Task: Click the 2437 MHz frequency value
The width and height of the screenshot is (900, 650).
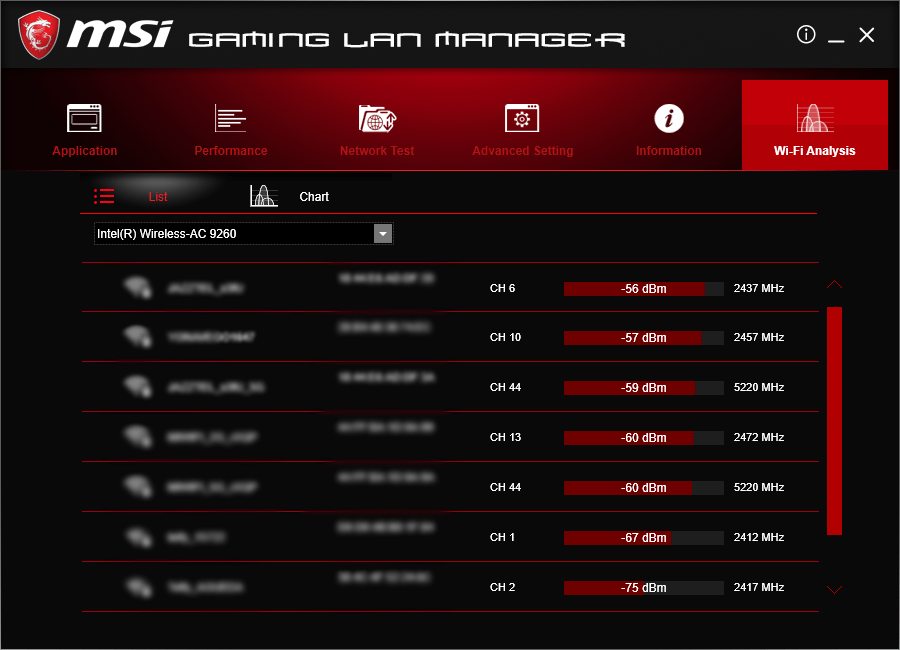Action: (x=759, y=288)
